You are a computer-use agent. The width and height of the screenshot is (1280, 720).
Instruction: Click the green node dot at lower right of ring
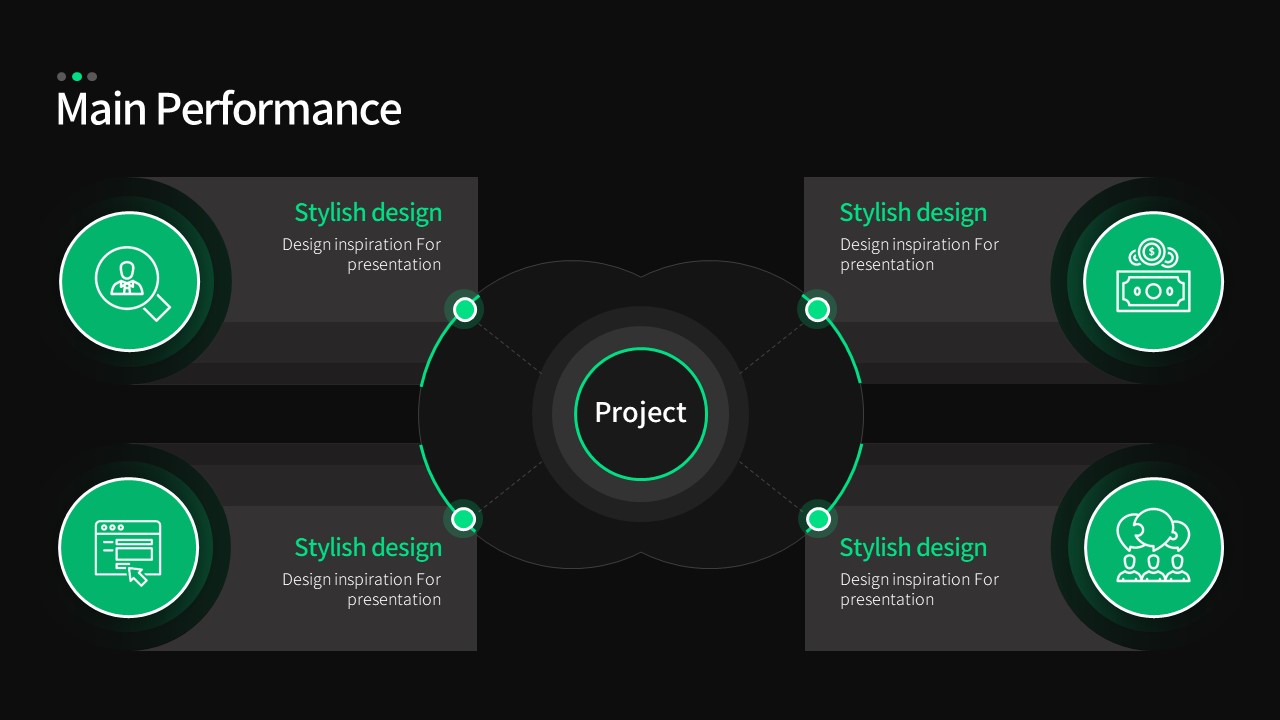coord(818,519)
